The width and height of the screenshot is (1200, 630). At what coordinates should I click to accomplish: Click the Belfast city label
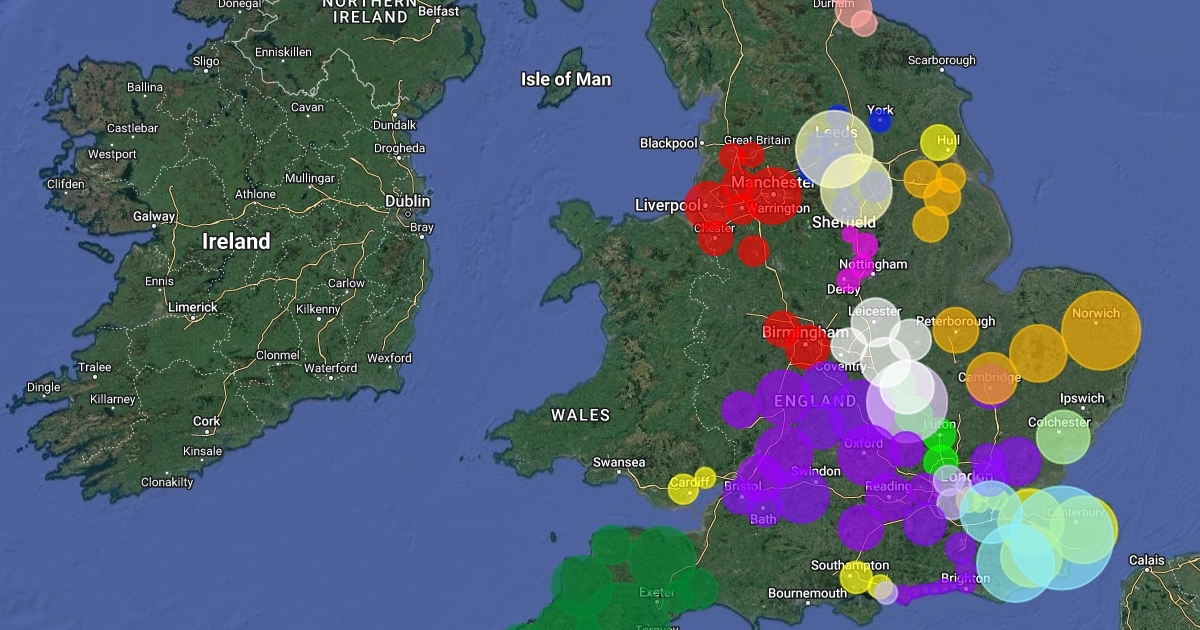(x=439, y=12)
